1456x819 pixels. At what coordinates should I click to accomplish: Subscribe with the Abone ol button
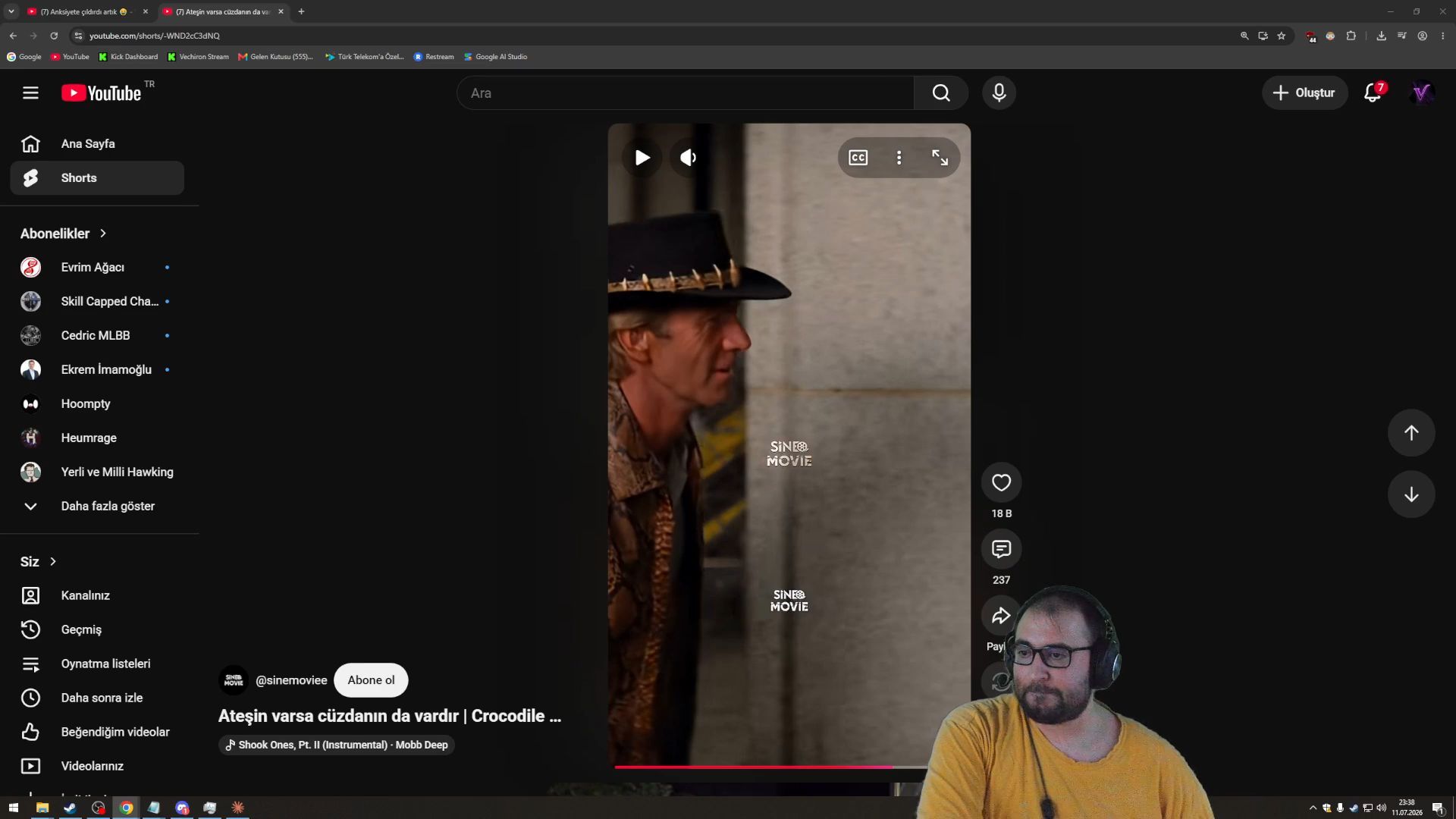tap(371, 680)
